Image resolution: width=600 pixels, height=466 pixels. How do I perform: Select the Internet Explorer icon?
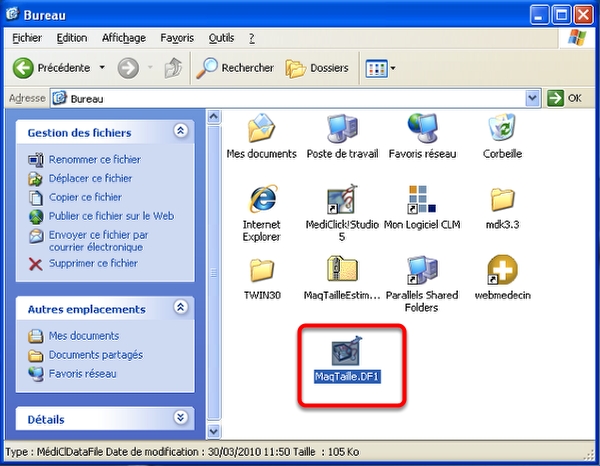(262, 199)
